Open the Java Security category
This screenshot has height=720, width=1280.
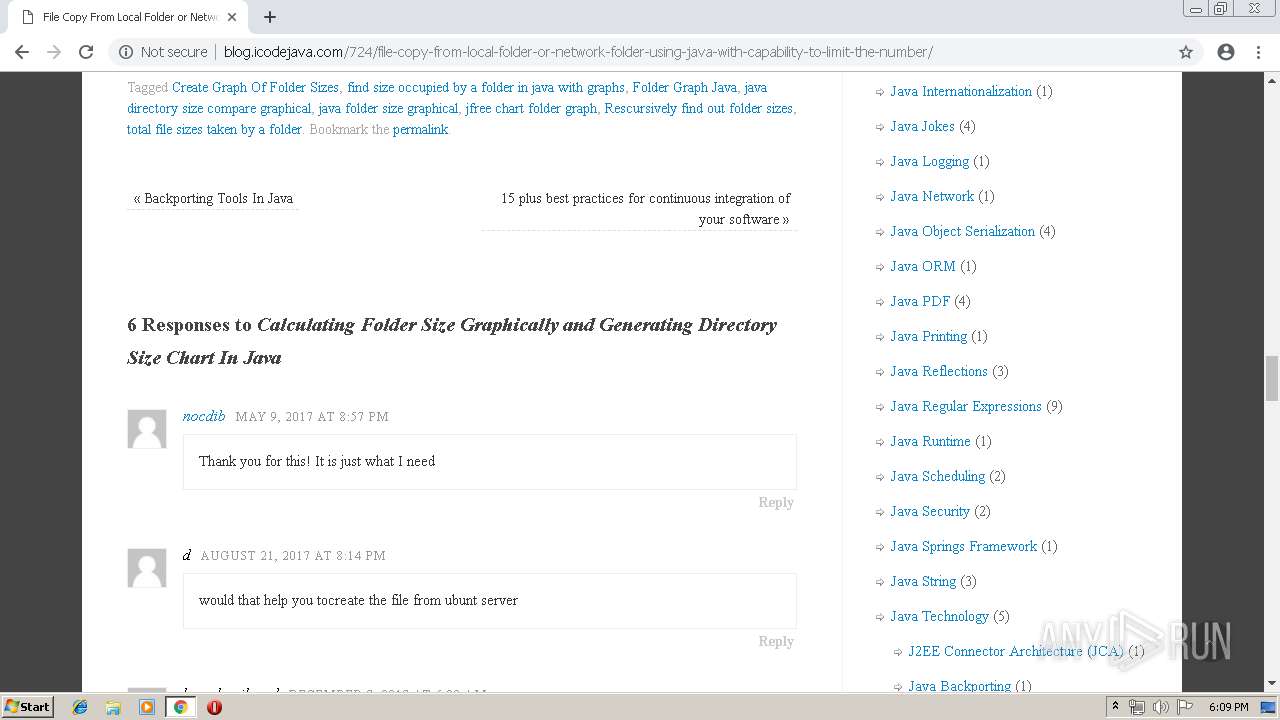(930, 511)
